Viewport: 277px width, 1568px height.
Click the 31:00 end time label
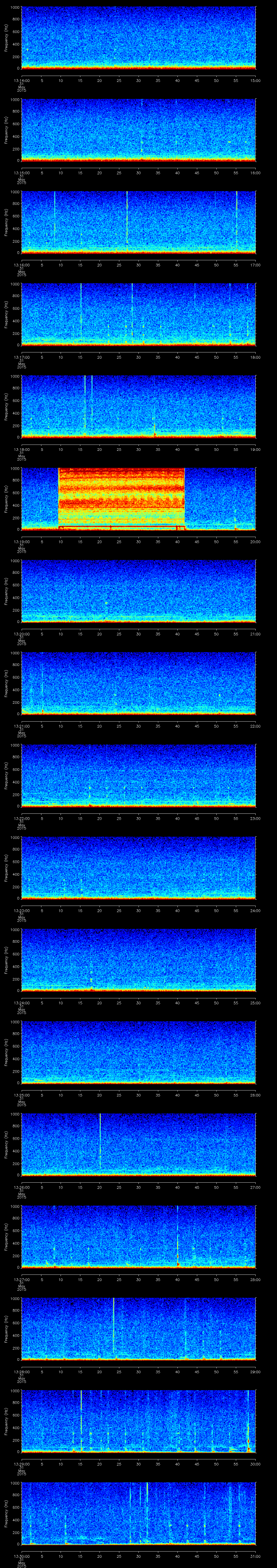[255, 1556]
